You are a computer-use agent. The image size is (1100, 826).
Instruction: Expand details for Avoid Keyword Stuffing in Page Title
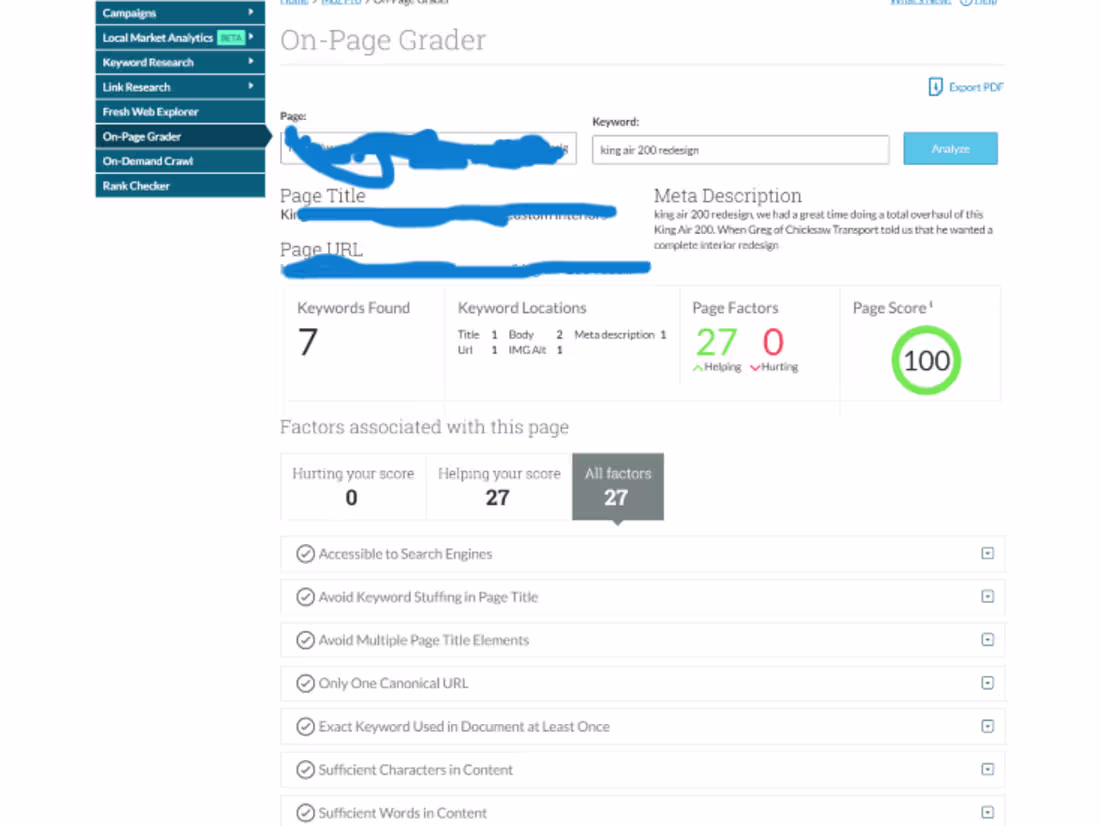(988, 597)
